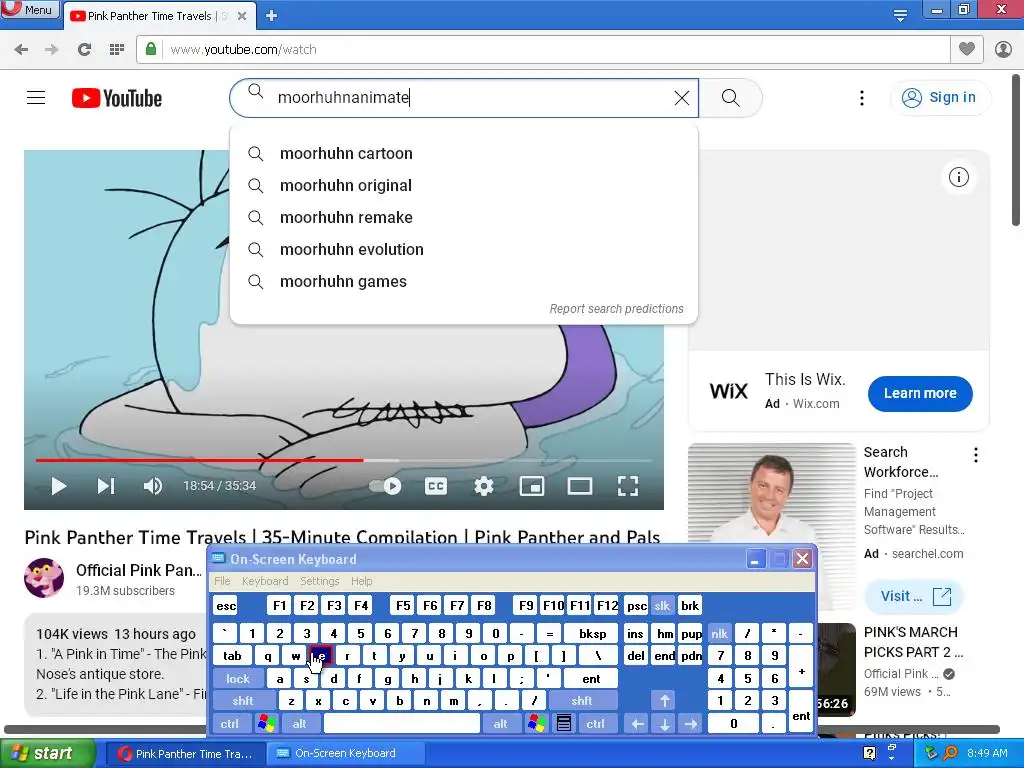Click page vertical scrollbar
Image resolution: width=1024 pixels, height=768 pixels.
coord(1016,150)
